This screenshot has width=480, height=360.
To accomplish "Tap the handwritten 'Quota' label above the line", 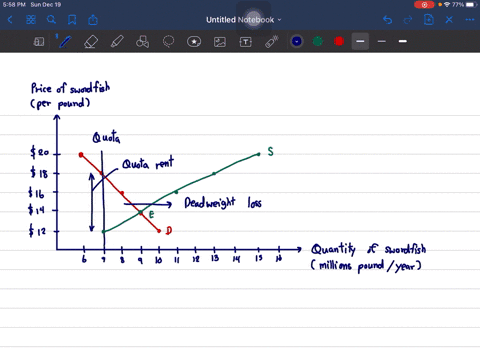I will click(x=106, y=137).
